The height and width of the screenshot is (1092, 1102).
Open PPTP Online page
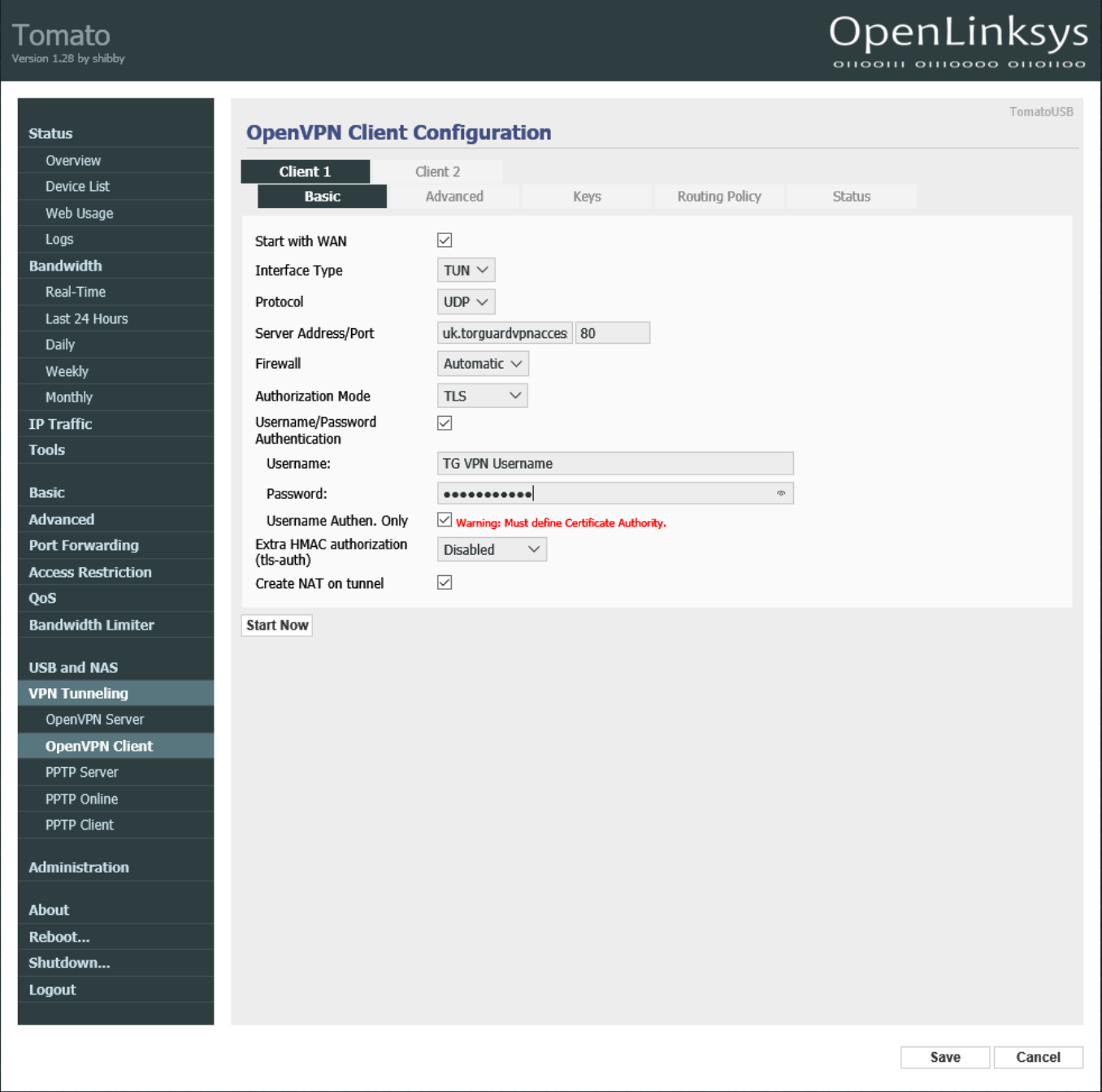[115, 799]
